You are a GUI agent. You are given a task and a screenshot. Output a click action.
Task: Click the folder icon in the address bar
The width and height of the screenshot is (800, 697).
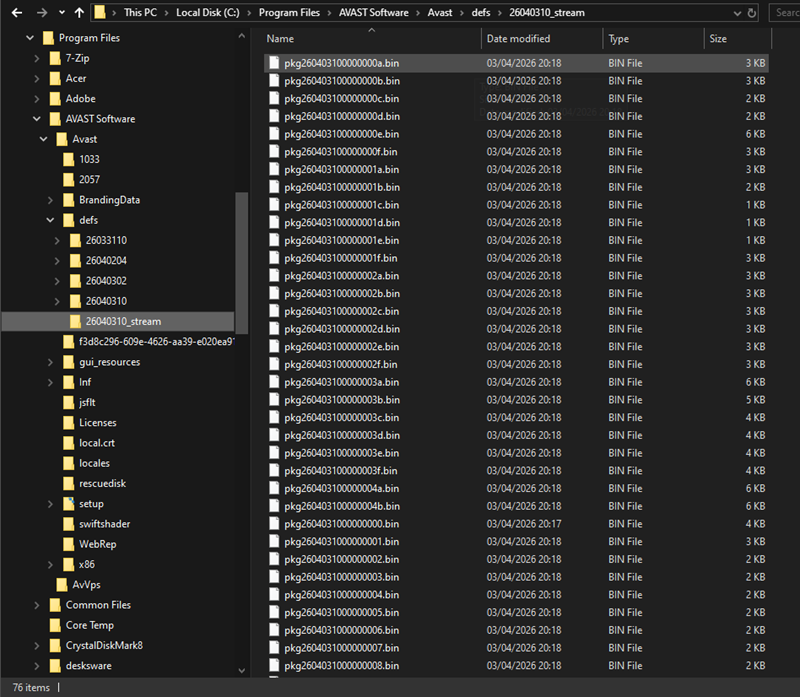tap(101, 13)
